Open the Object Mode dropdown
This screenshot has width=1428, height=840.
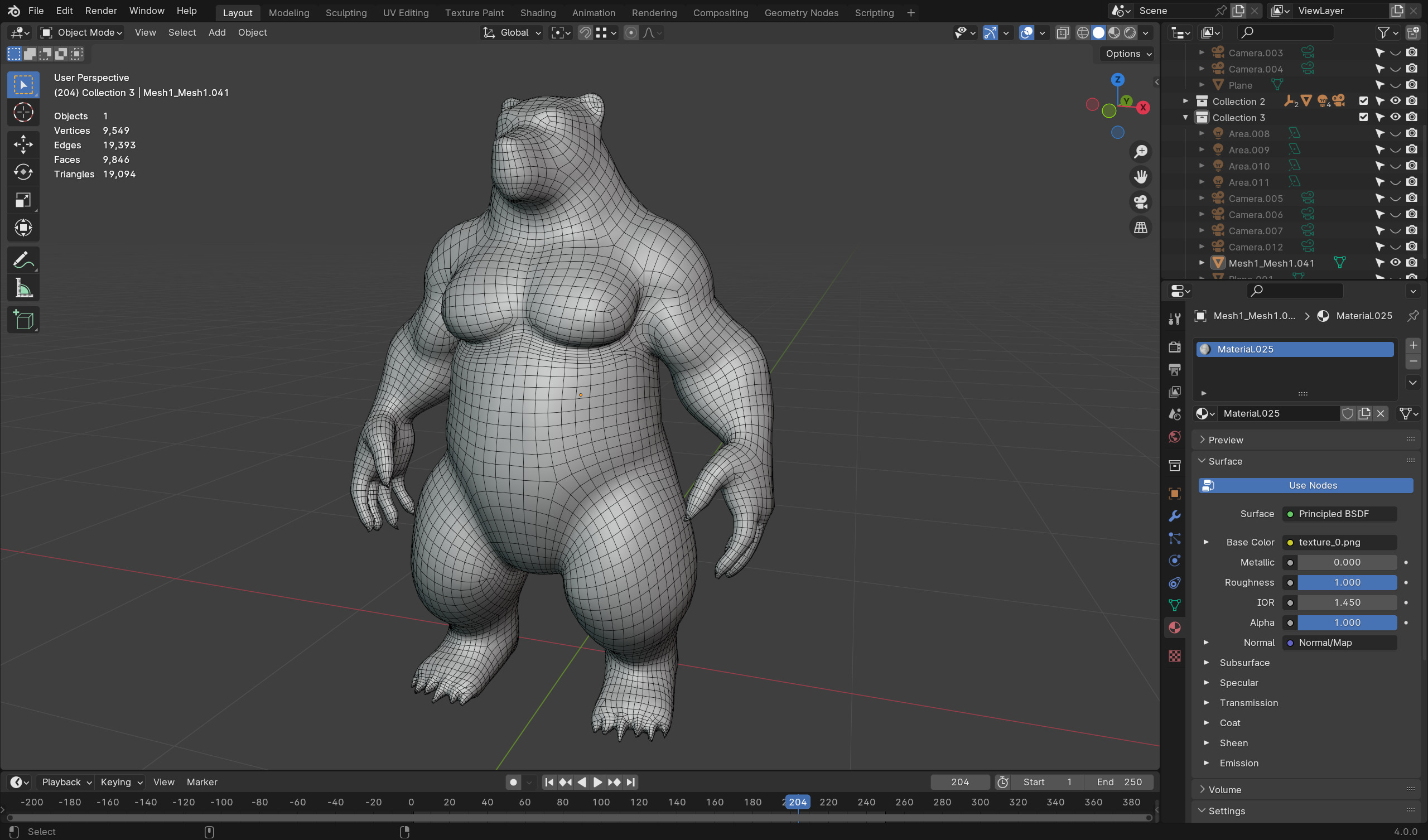point(81,33)
